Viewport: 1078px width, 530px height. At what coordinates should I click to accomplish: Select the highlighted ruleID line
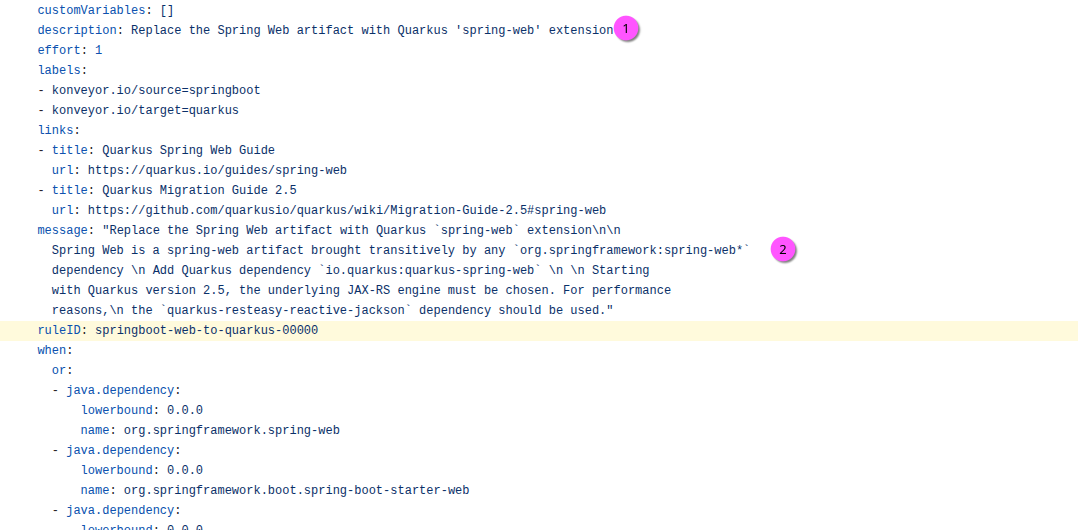pyautogui.click(x=178, y=330)
